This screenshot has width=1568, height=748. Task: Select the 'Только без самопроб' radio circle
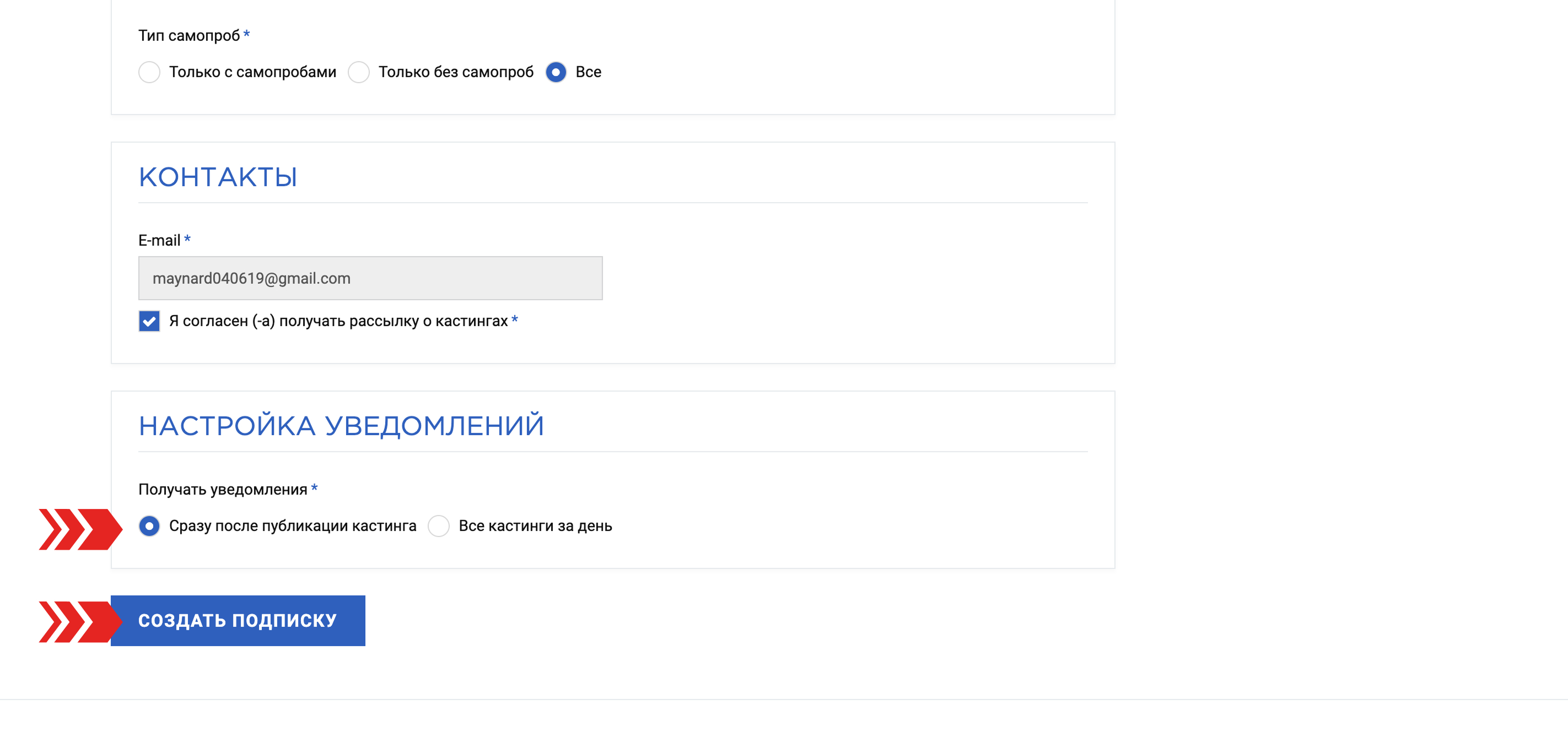coord(359,72)
